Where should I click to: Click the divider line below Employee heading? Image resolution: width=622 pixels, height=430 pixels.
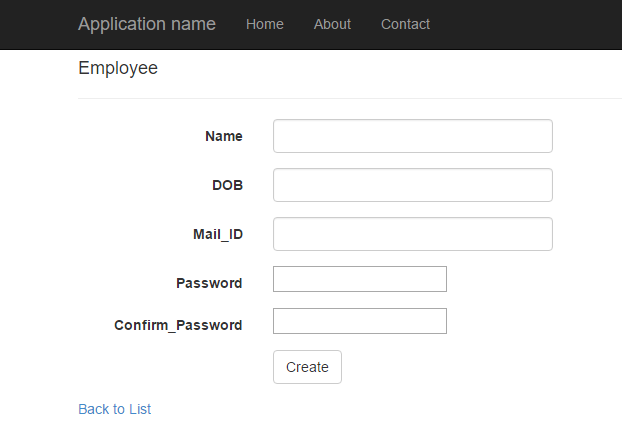pyautogui.click(x=350, y=98)
